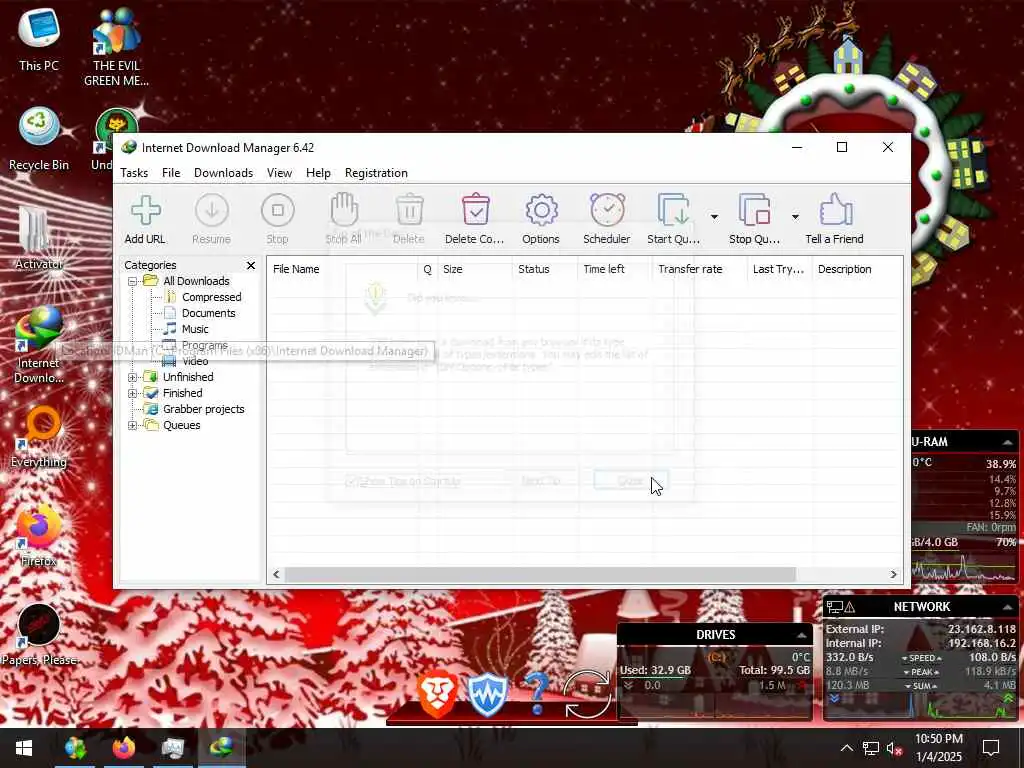Show hidden system tray icons chevron
This screenshot has height=768, width=1024.
(846, 748)
